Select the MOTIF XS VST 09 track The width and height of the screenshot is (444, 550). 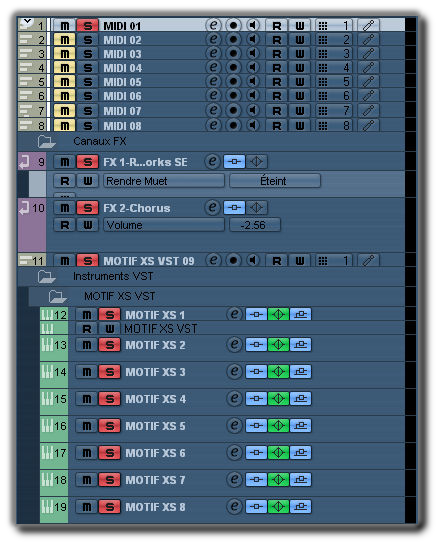pos(149,261)
